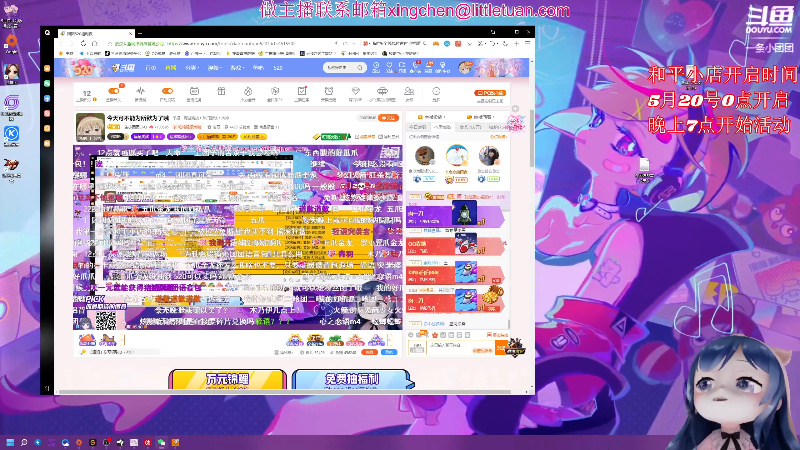Click the magnifier icon in the Douyu search box

(x=360, y=67)
